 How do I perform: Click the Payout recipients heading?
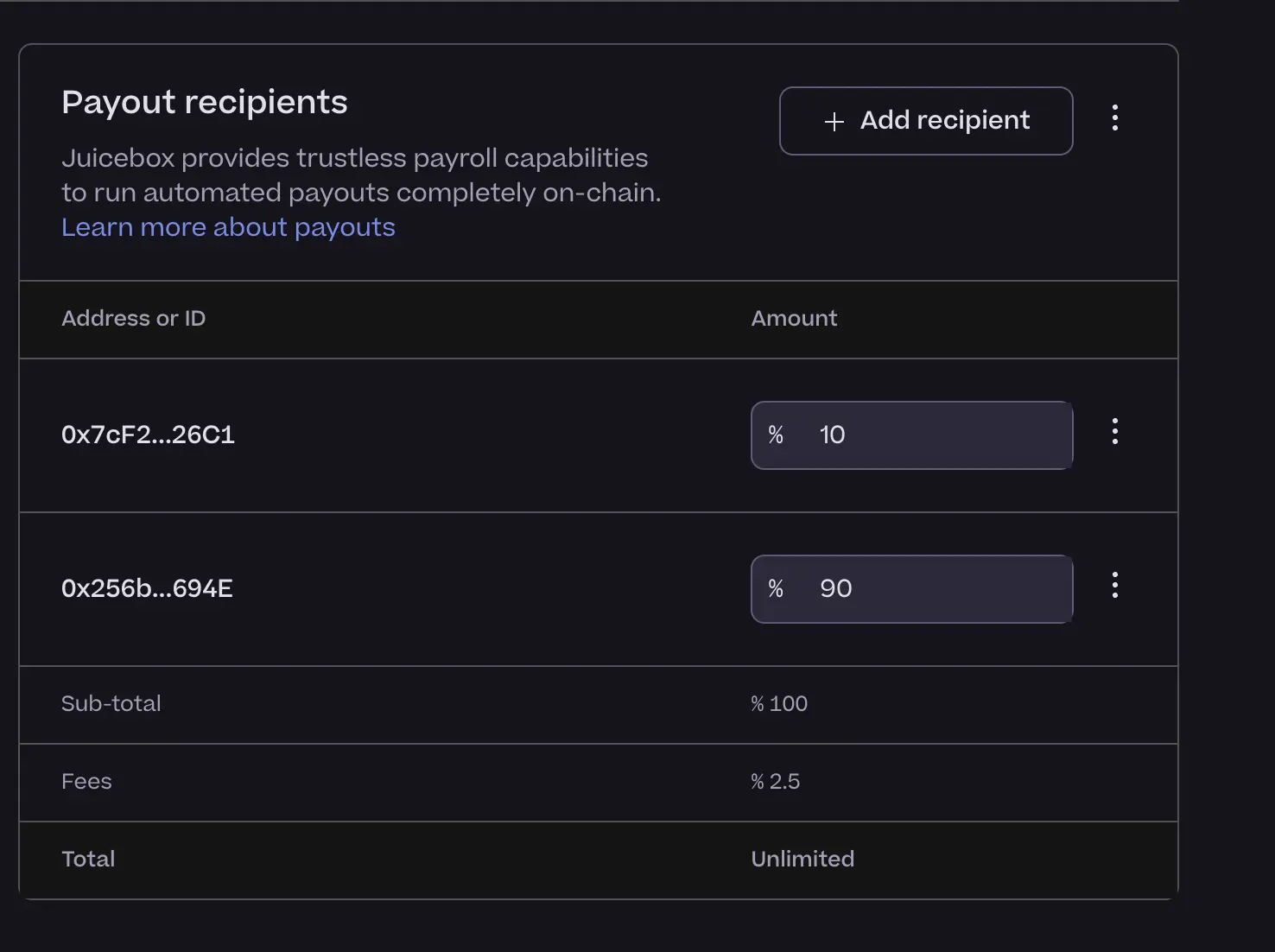pyautogui.click(x=204, y=102)
